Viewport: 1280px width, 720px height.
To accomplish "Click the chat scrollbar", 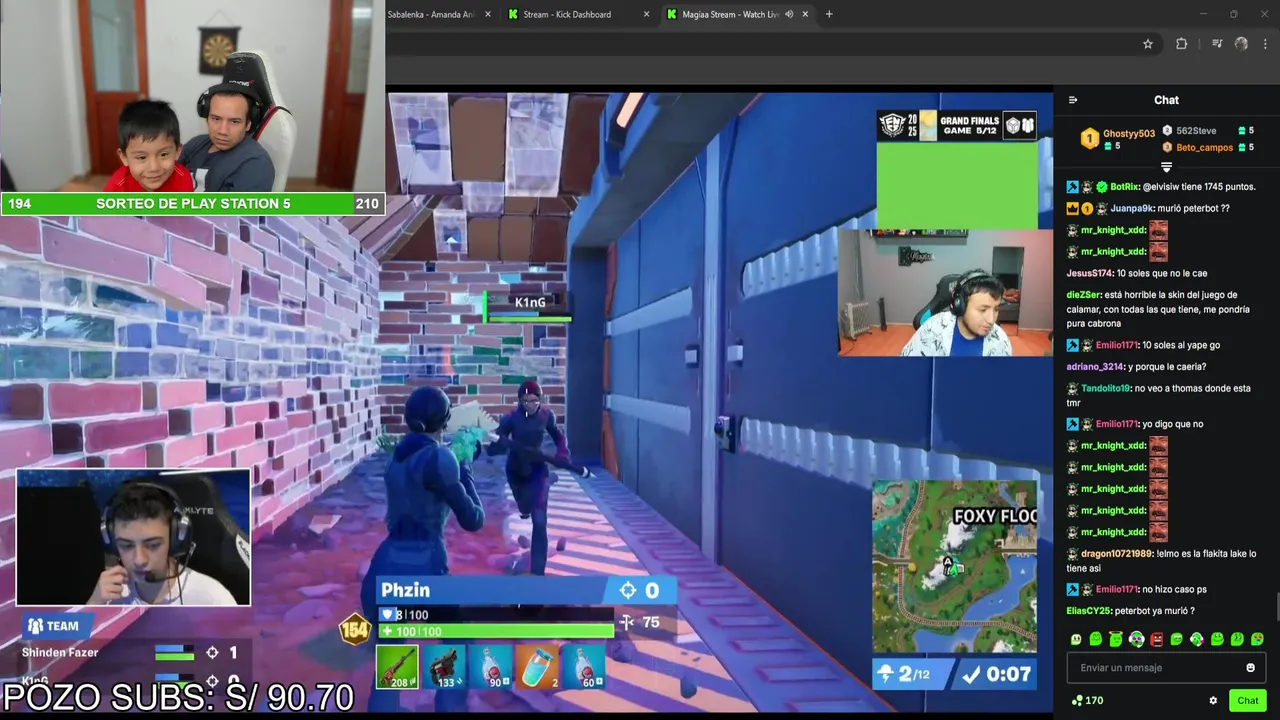I will pyautogui.click(x=1276, y=608).
